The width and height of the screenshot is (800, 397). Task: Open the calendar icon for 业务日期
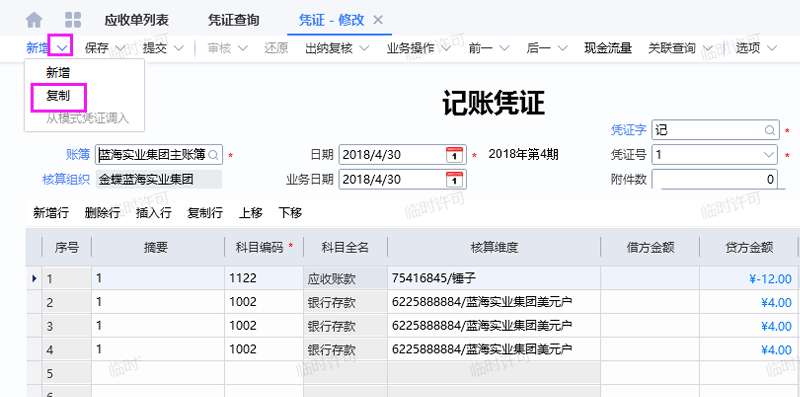click(x=454, y=180)
